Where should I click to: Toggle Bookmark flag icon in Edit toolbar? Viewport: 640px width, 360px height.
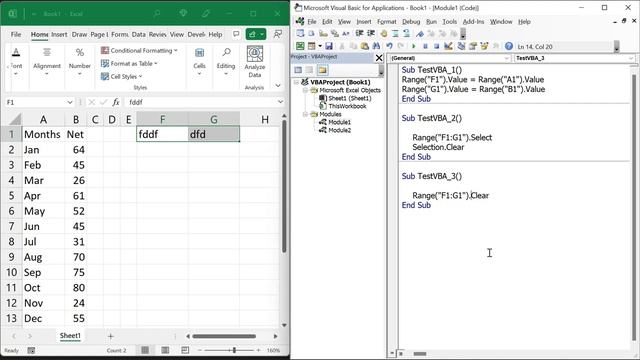[x=420, y=33]
